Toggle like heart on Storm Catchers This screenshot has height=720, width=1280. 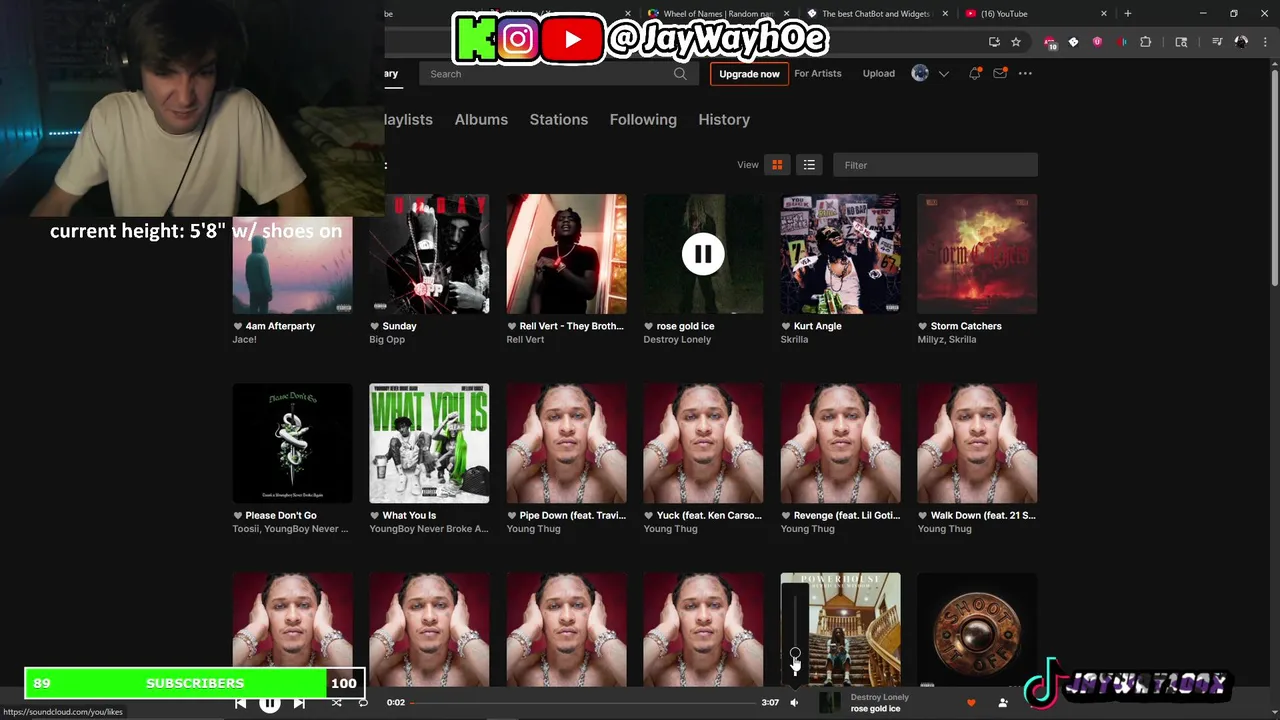(x=923, y=326)
